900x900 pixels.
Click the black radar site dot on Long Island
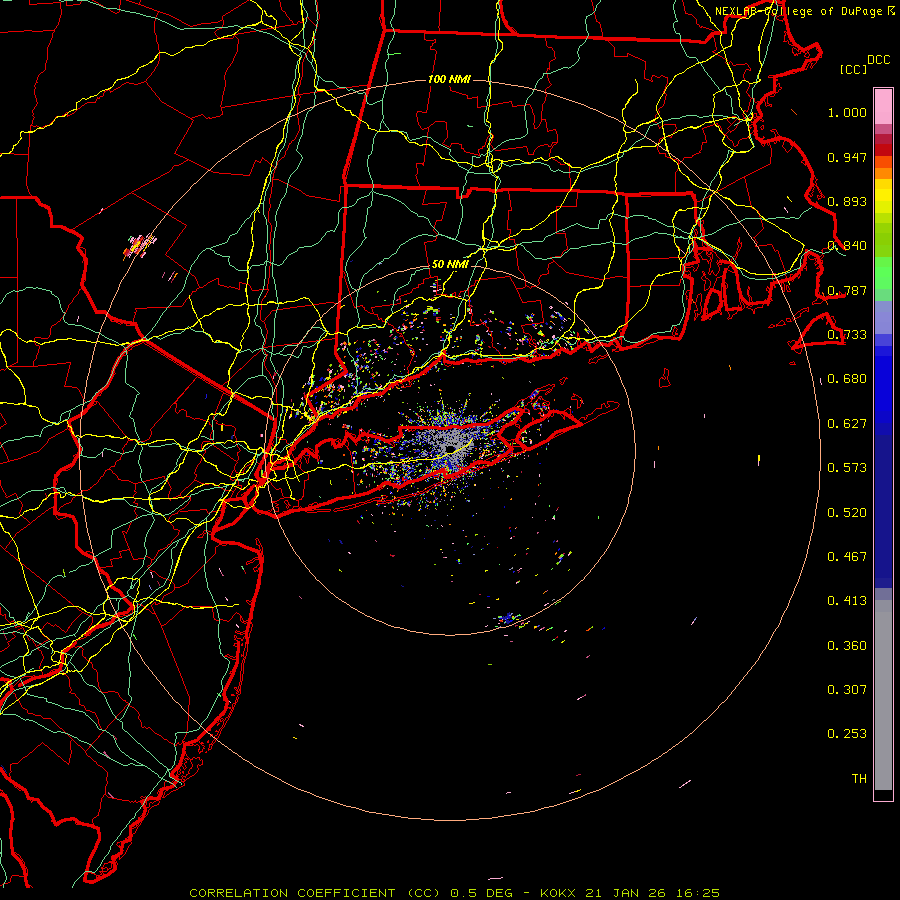pyautogui.click(x=451, y=448)
